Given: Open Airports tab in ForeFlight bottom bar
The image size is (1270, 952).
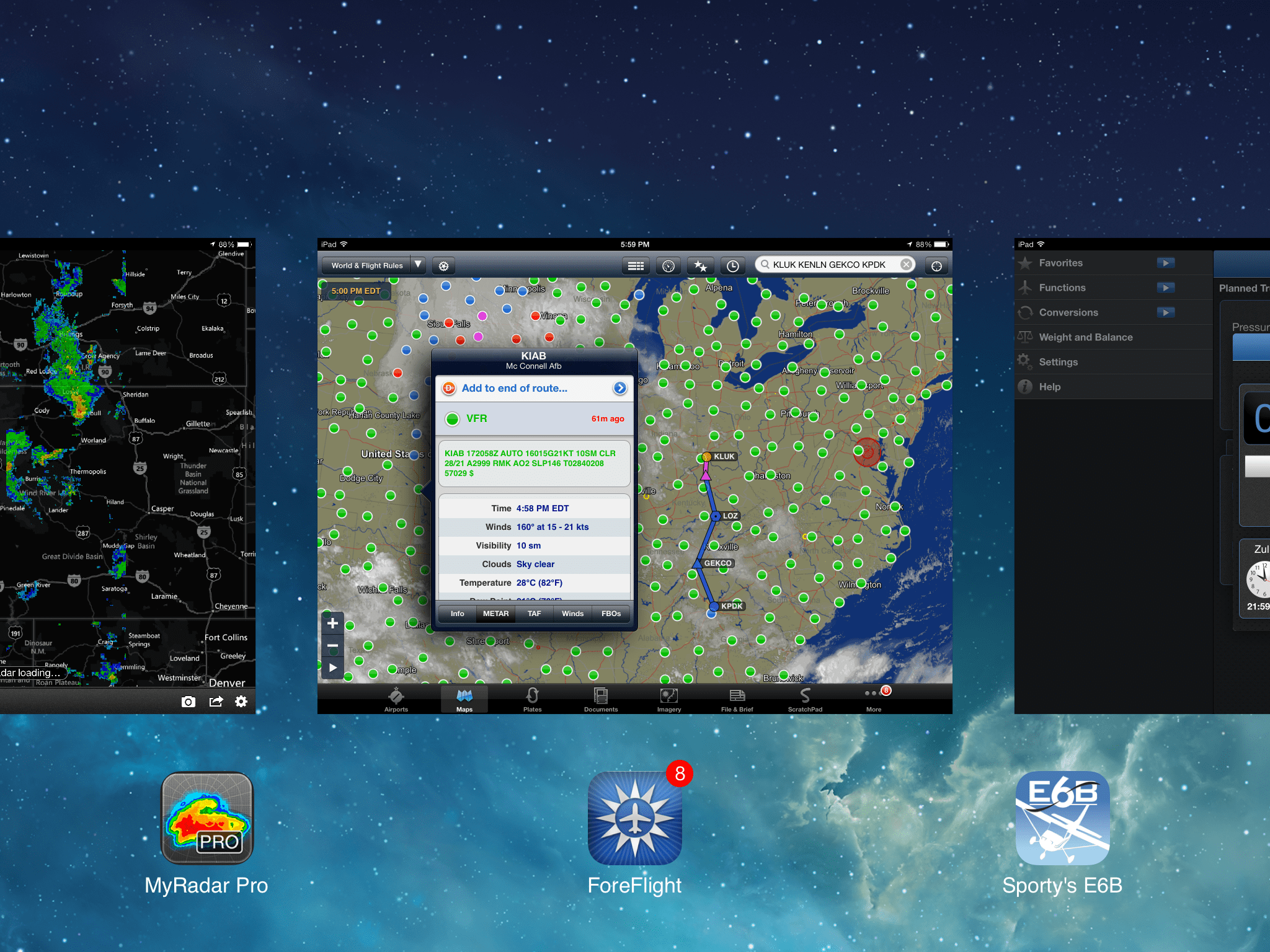Looking at the screenshot, I should point(396,700).
